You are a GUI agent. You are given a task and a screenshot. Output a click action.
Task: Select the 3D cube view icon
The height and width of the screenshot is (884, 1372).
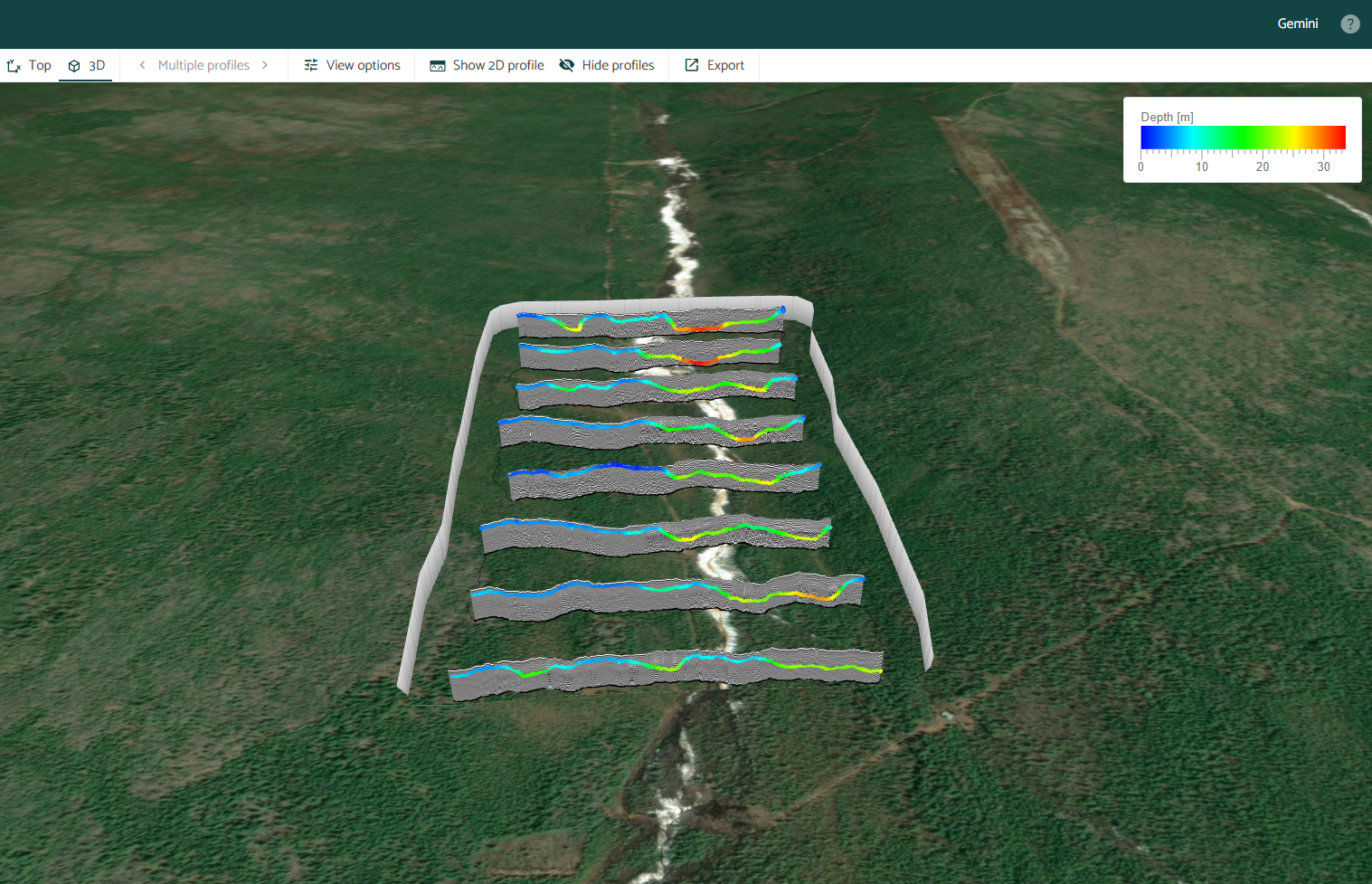pyautogui.click(x=73, y=64)
